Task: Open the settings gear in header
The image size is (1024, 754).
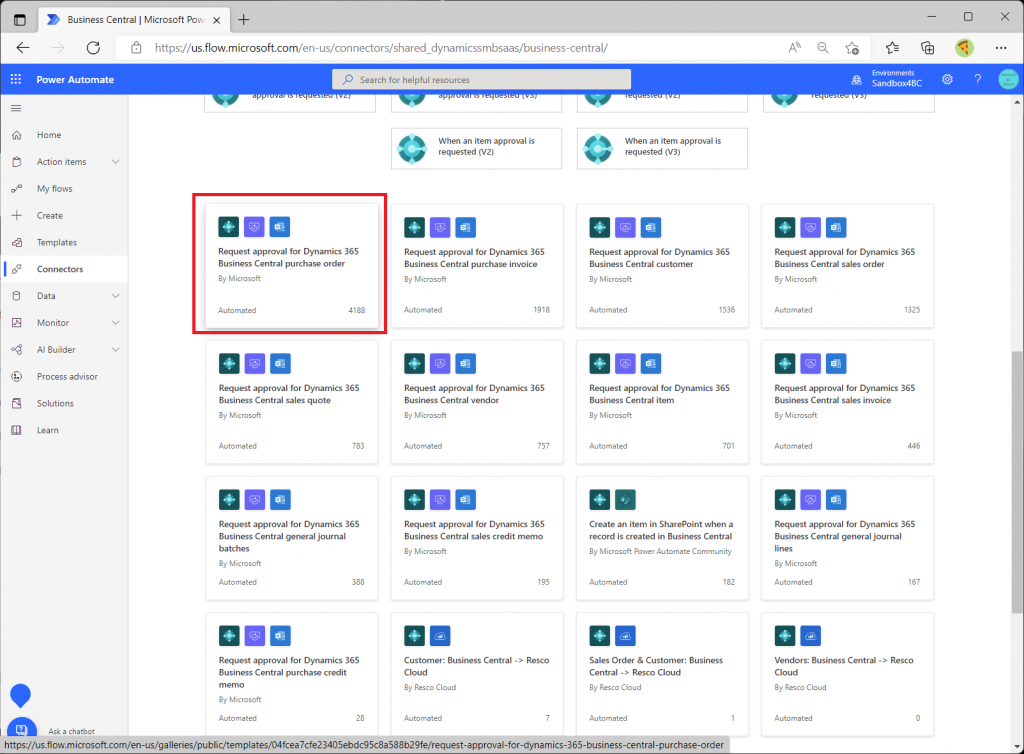Action: pyautogui.click(x=947, y=80)
